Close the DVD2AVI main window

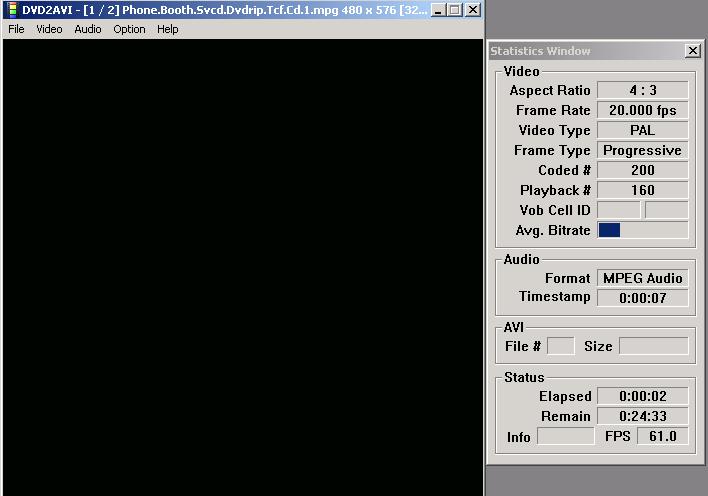tap(473, 10)
